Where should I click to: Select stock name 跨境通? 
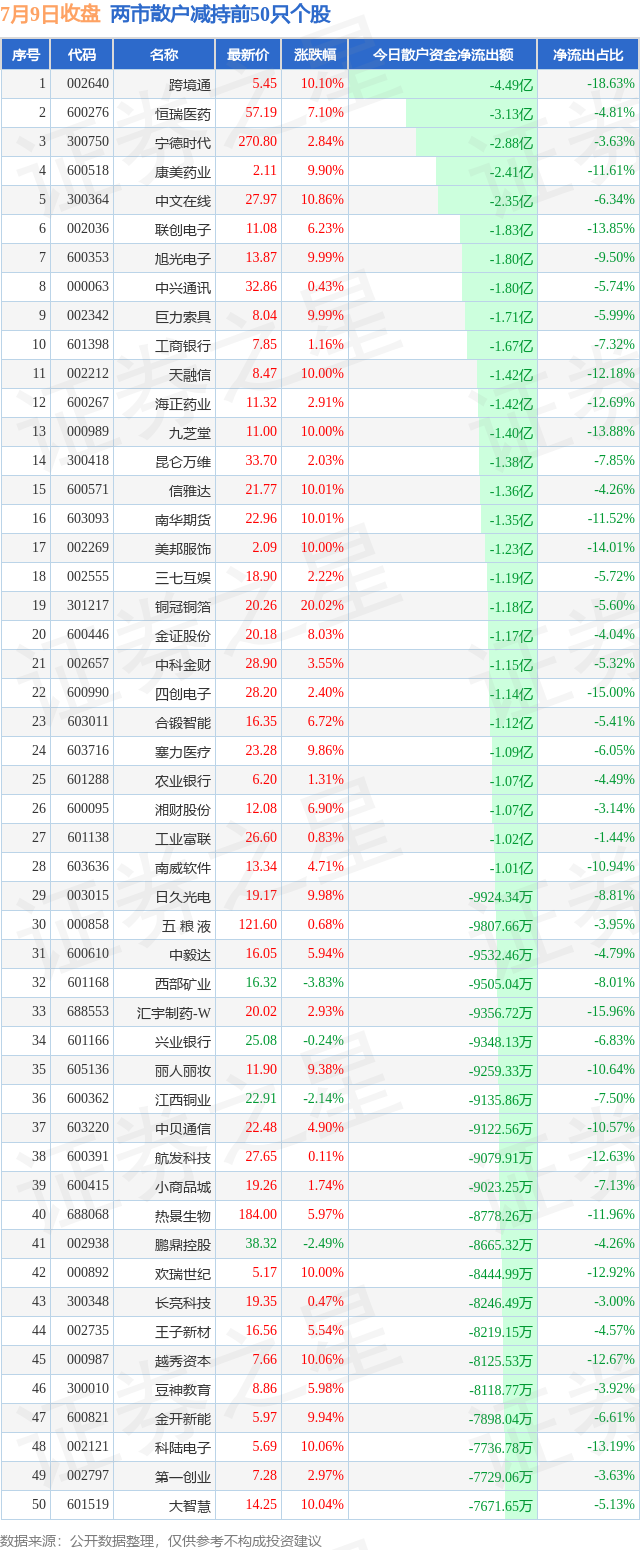coord(190,84)
